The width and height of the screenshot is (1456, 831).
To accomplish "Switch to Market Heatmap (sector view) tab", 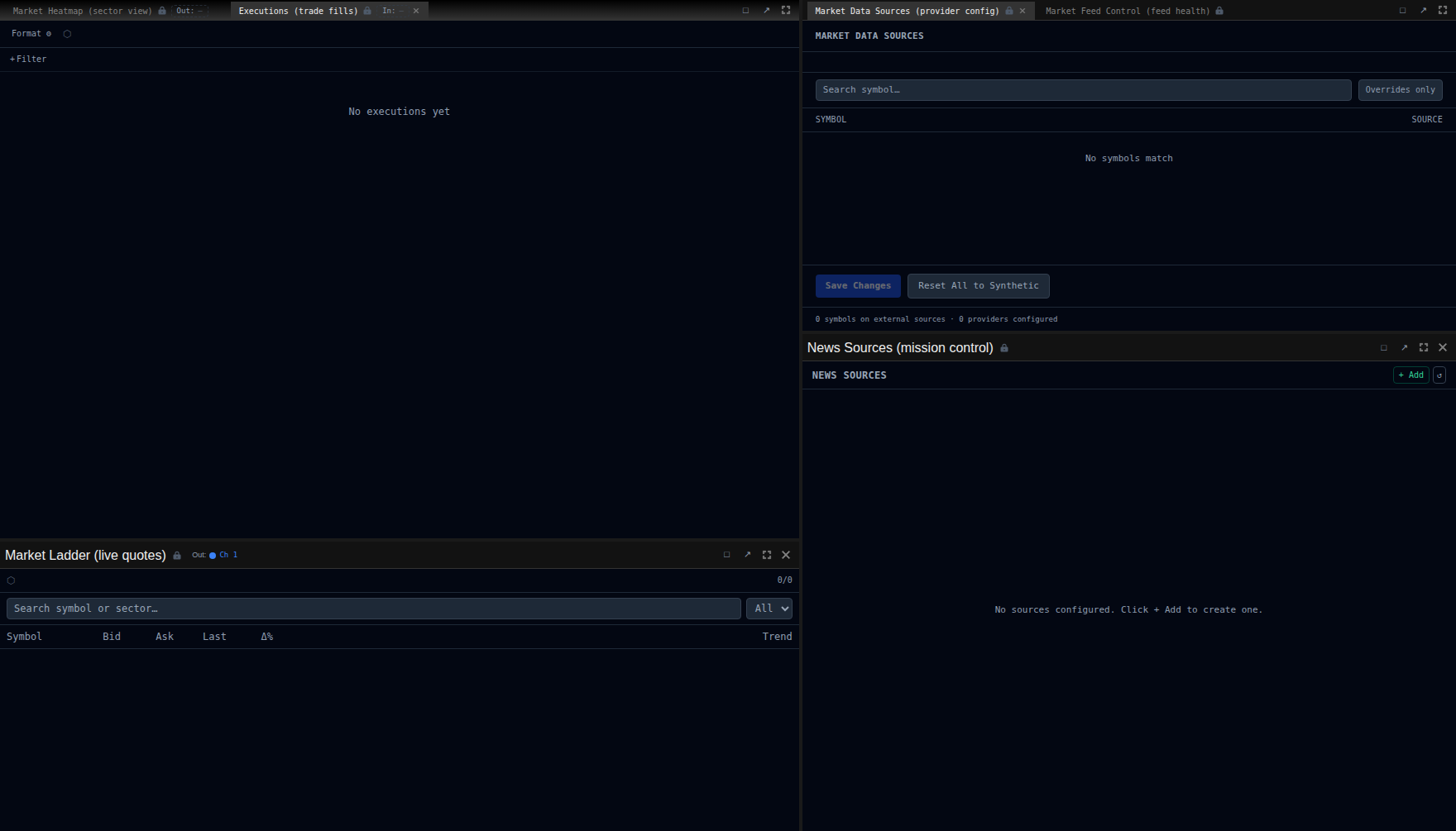I will point(82,11).
